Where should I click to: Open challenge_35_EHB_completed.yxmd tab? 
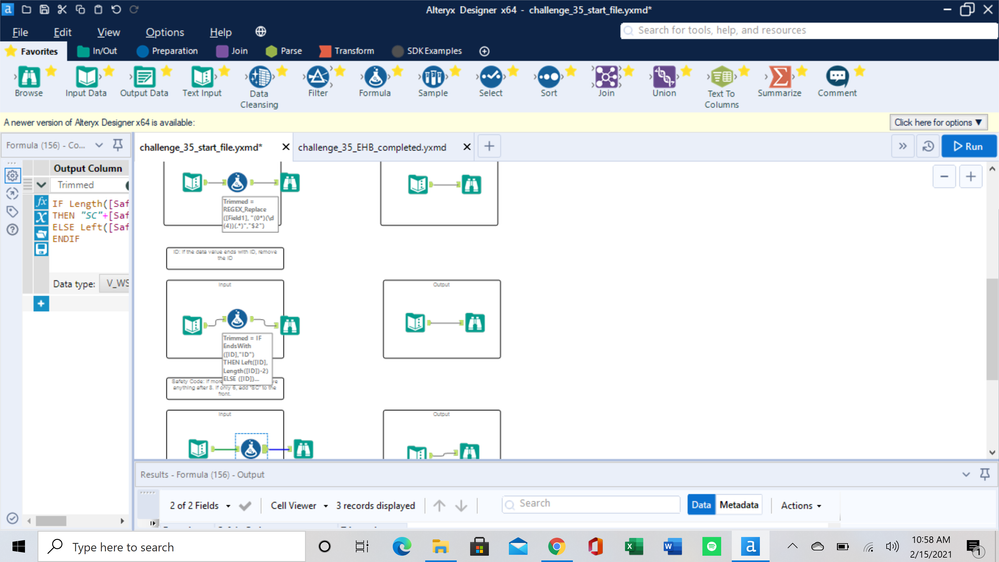pos(372,147)
